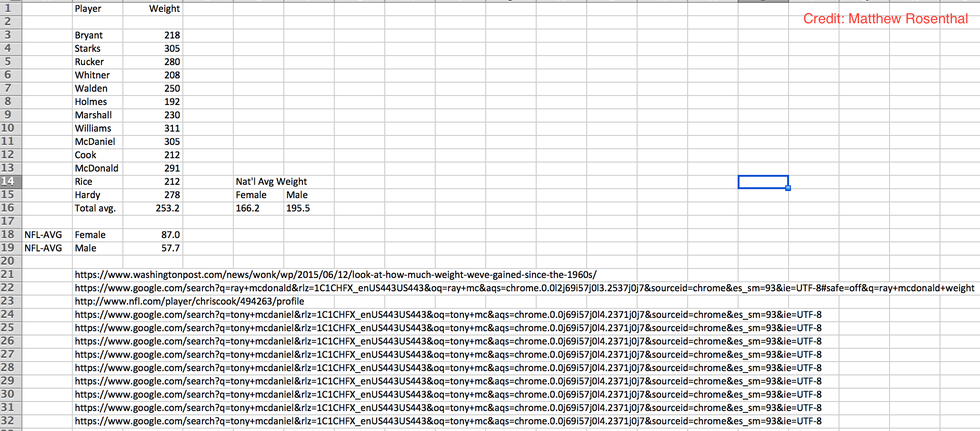Select Williams' weight value of 311
This screenshot has height=431, width=980.
click(x=169, y=128)
